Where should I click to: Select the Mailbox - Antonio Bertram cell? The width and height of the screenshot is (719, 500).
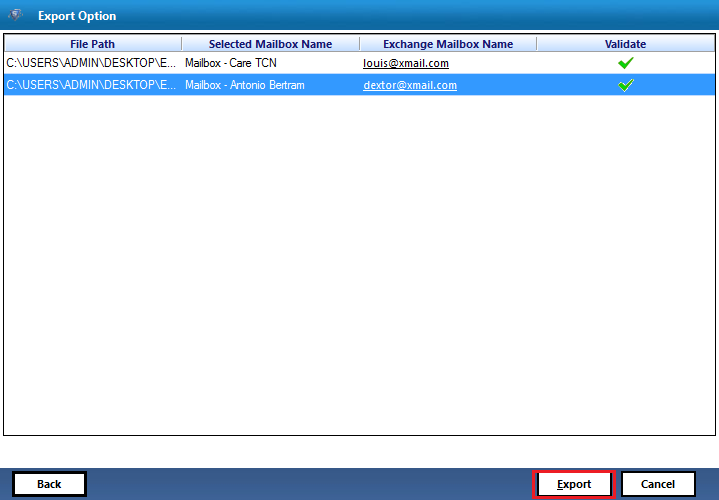click(x=271, y=85)
